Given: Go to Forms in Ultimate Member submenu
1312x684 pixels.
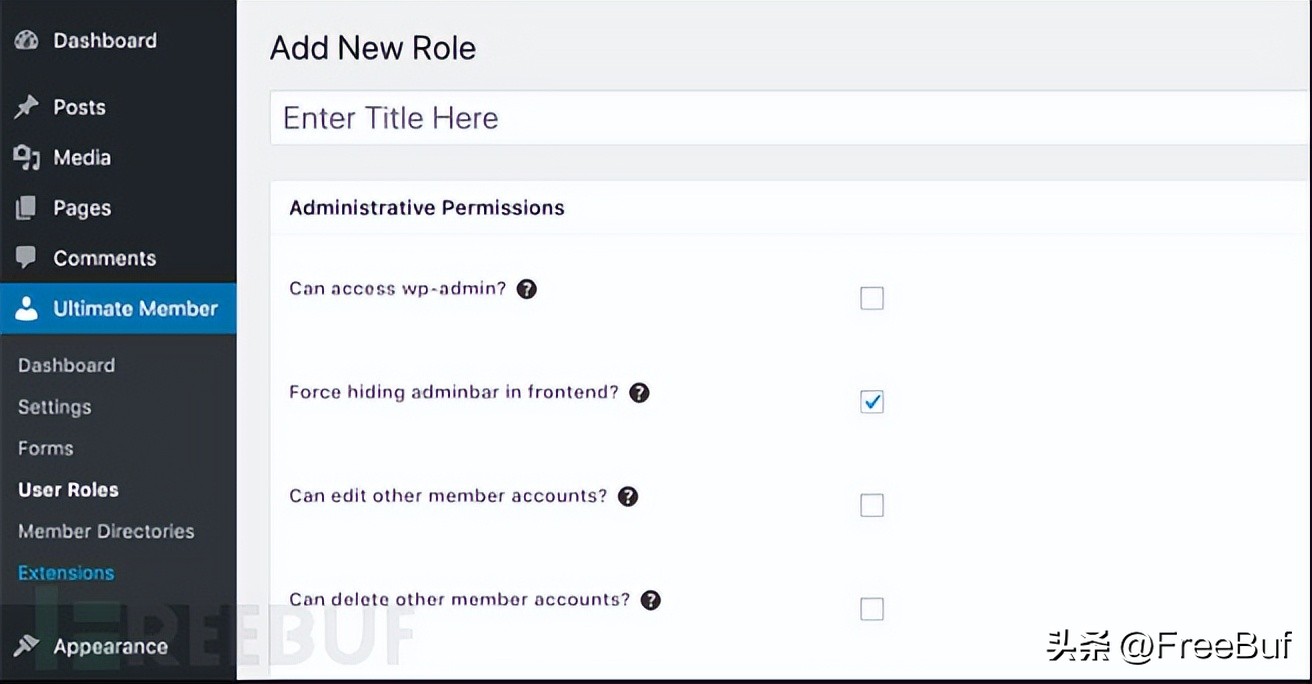Looking at the screenshot, I should [46, 448].
